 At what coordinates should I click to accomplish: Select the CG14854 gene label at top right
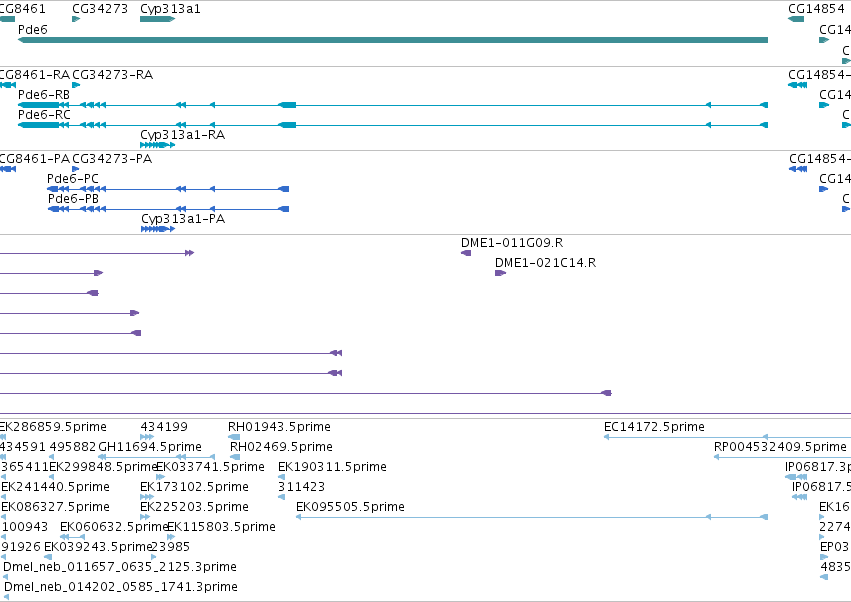coord(816,9)
